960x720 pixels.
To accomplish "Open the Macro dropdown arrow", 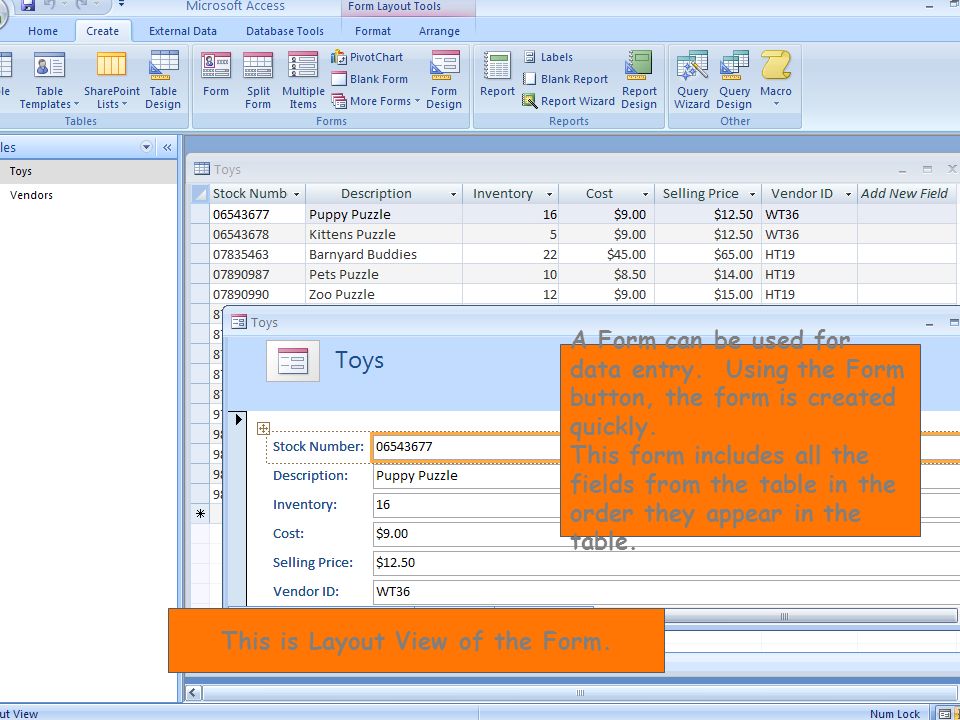I will (x=776, y=104).
